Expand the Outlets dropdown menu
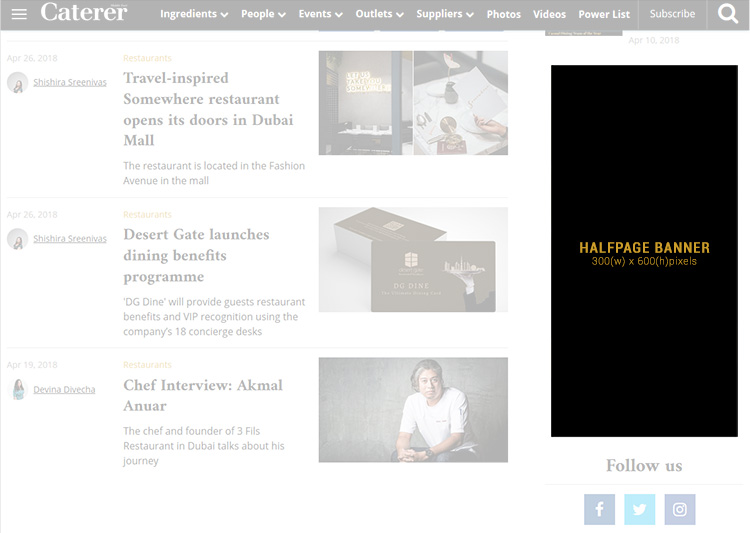 pos(379,14)
